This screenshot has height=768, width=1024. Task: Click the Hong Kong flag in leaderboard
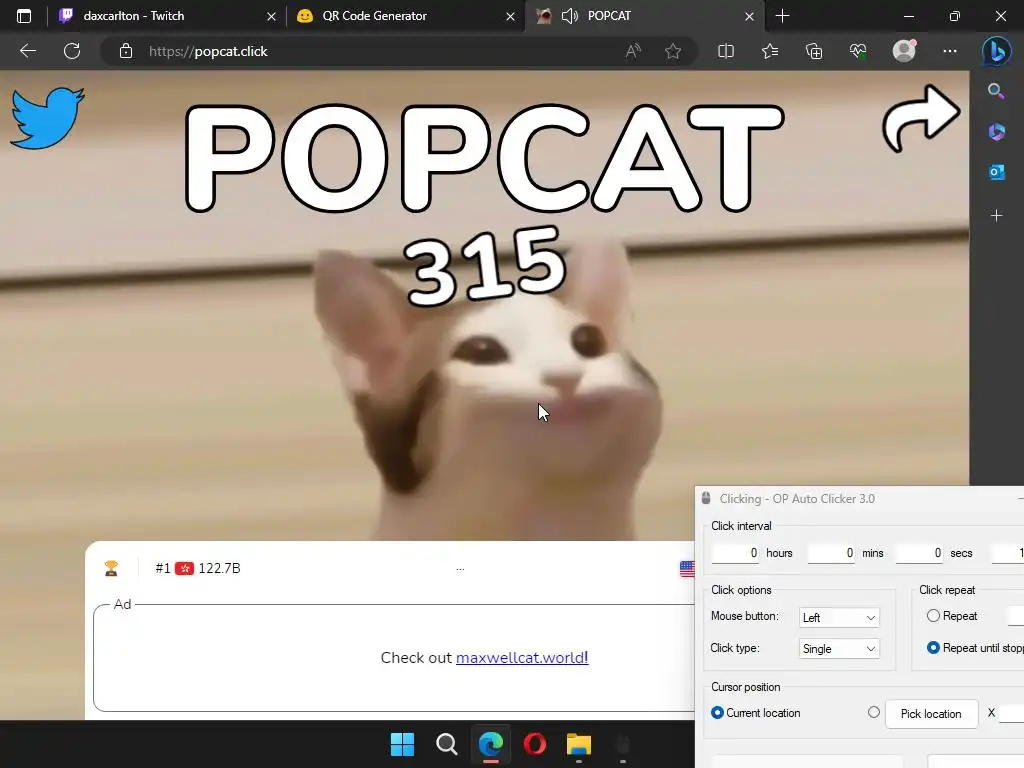(184, 568)
